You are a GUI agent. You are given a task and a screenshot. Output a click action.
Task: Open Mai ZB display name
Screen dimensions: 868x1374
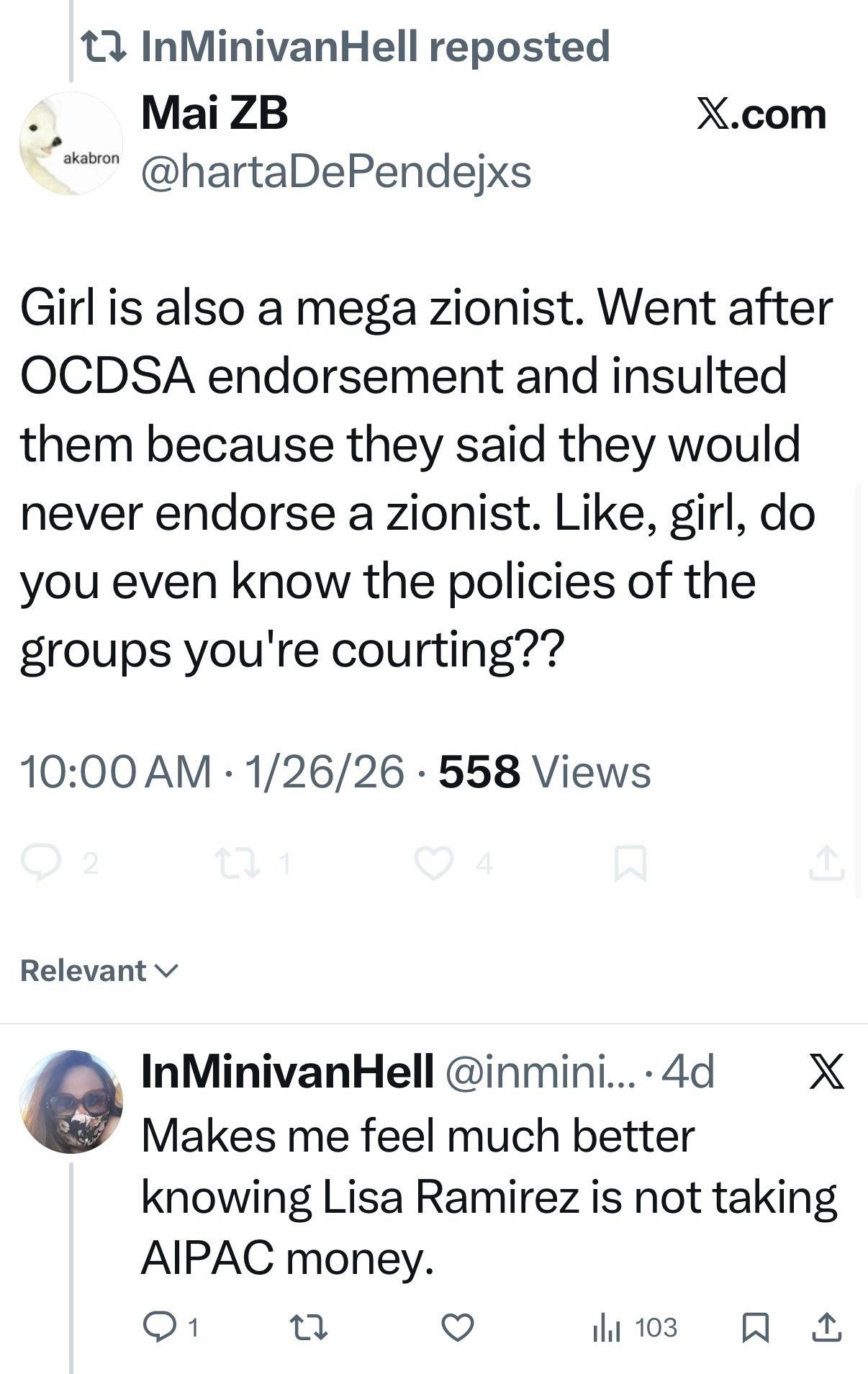pyautogui.click(x=214, y=114)
